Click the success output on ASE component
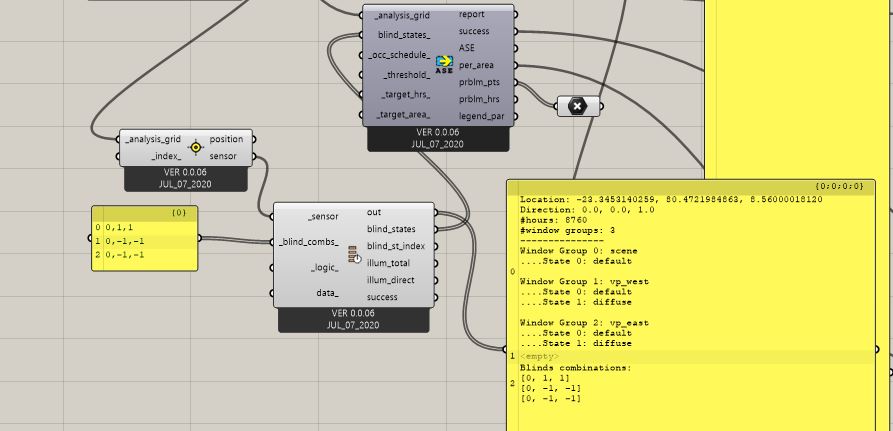 pos(474,31)
